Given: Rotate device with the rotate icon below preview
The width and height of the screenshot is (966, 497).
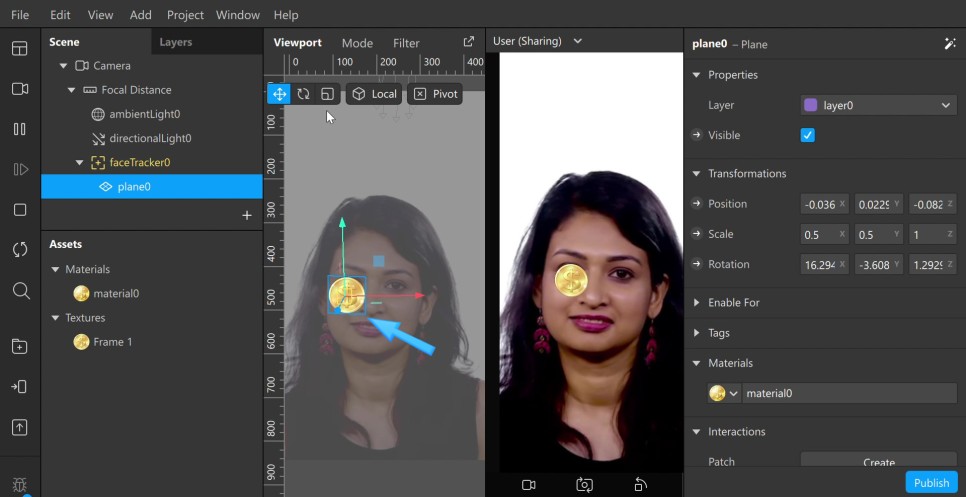Looking at the screenshot, I should click(x=640, y=485).
